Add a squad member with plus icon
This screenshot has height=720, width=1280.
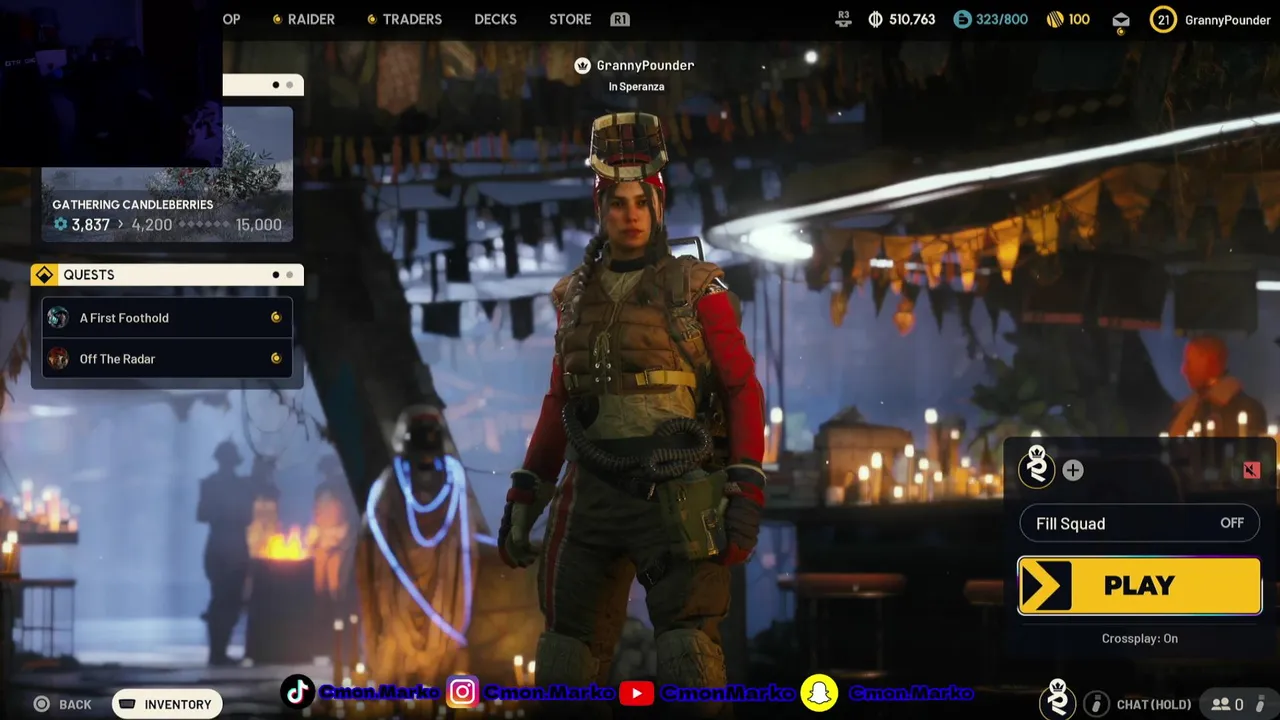coord(1073,470)
